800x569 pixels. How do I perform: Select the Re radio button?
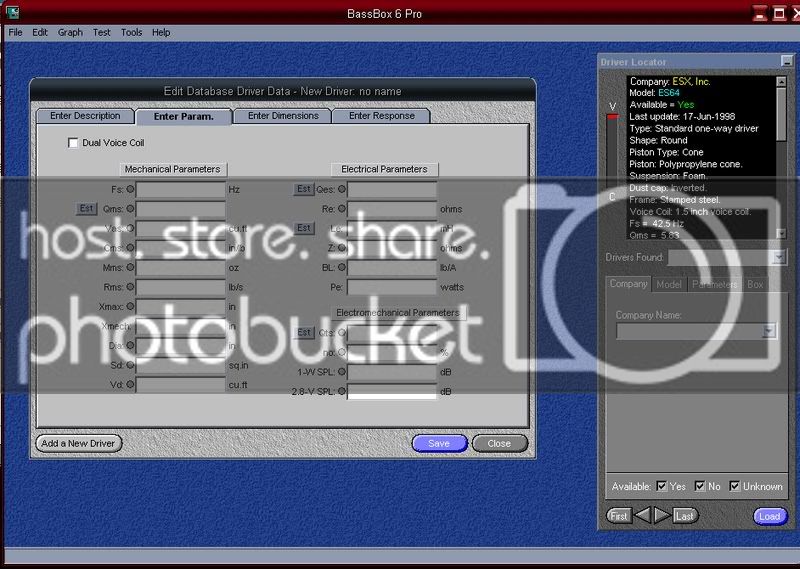pos(342,209)
